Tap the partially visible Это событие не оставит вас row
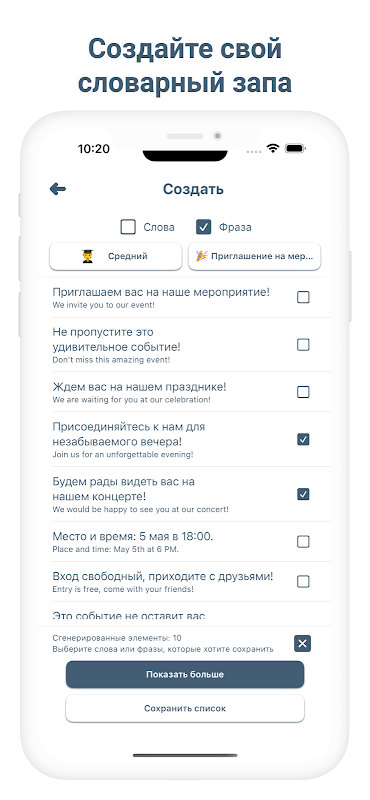Viewport: 370px width, 800px height. coord(185,615)
